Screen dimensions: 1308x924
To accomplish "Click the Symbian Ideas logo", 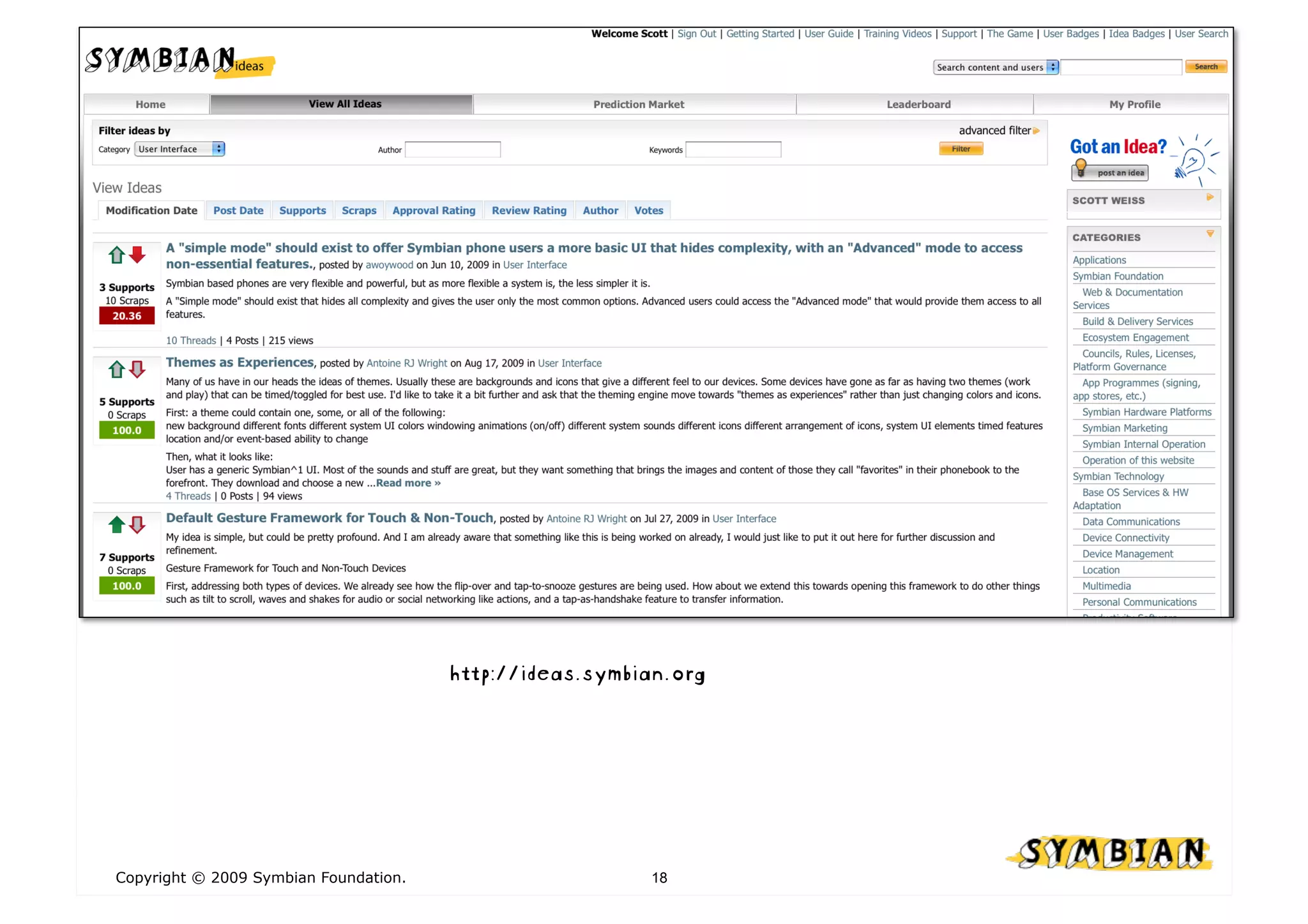I will tap(179, 62).
